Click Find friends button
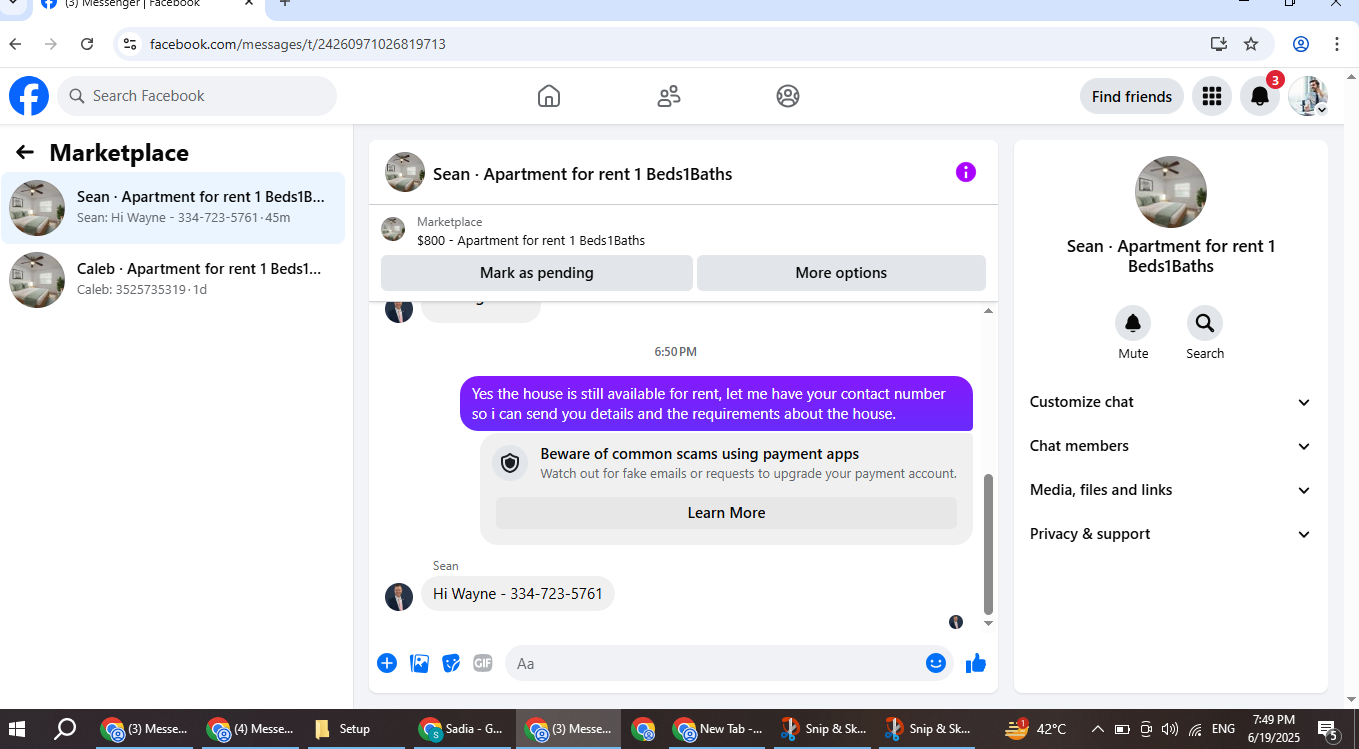This screenshot has height=749, width=1359. click(1131, 96)
